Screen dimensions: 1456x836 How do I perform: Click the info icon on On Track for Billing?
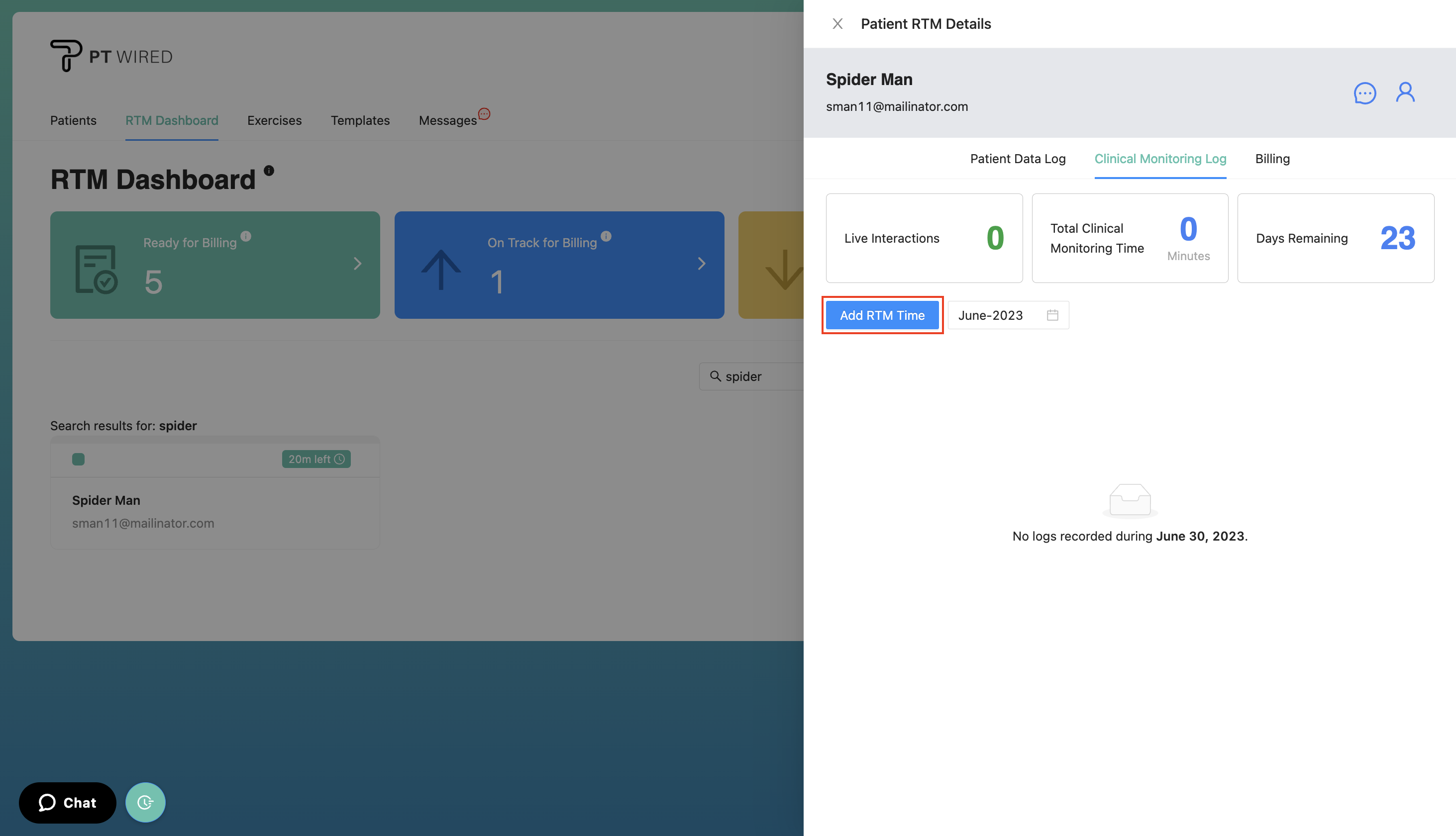tap(607, 235)
